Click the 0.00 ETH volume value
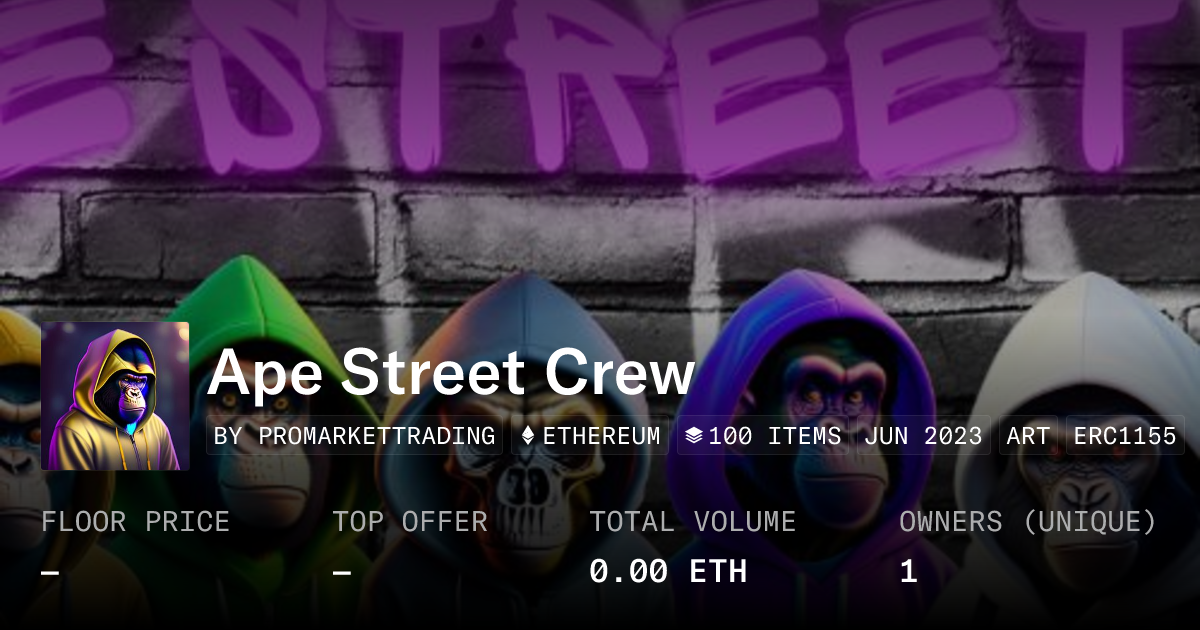 668,571
